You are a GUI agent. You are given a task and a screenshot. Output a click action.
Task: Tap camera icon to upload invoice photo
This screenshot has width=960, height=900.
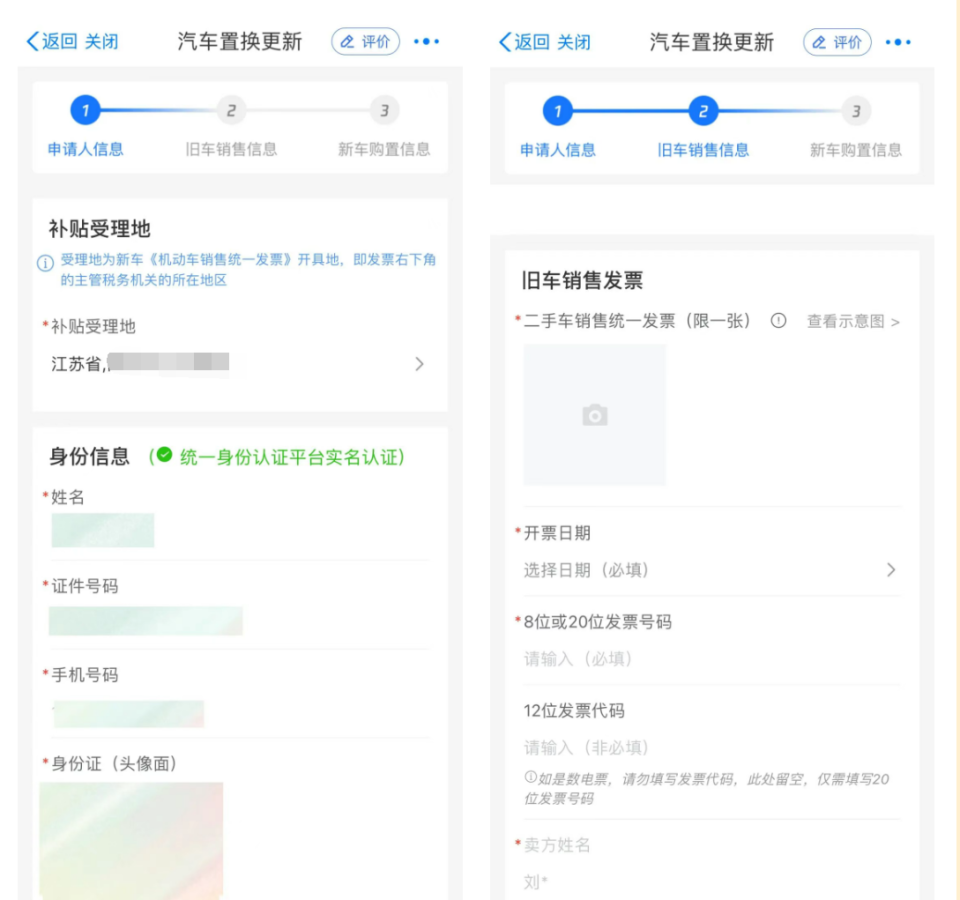594,415
